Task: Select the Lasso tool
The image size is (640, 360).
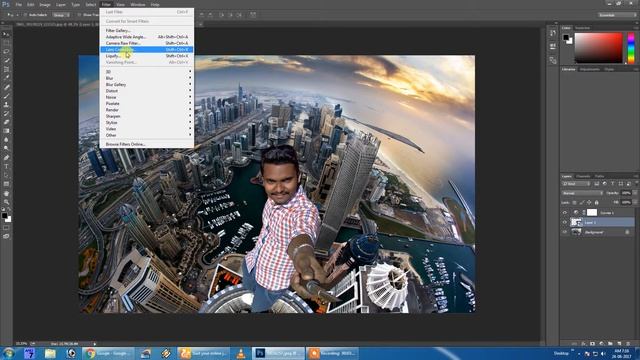Action: coord(6,52)
